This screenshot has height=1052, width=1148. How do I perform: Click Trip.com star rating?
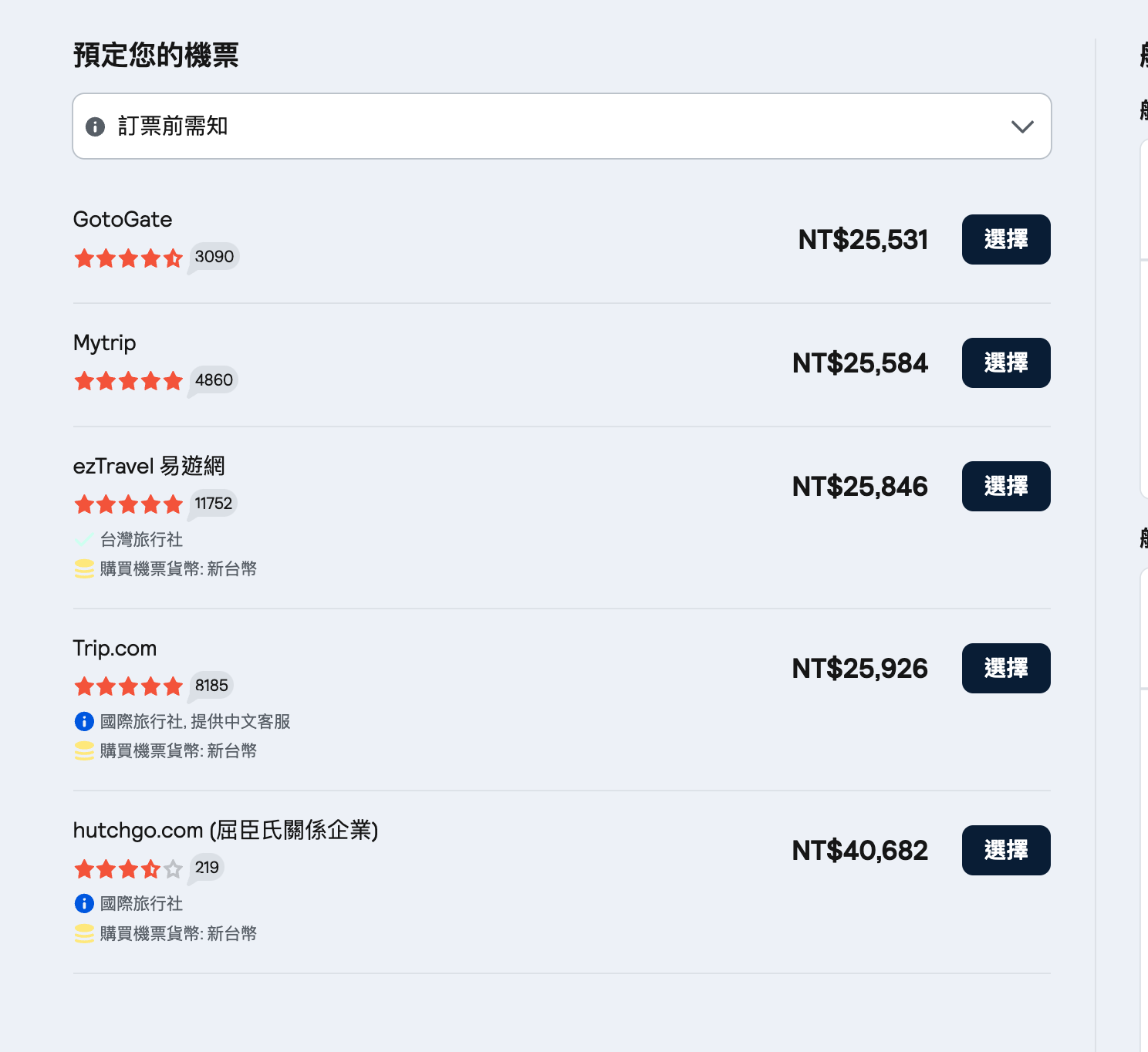coord(128,686)
